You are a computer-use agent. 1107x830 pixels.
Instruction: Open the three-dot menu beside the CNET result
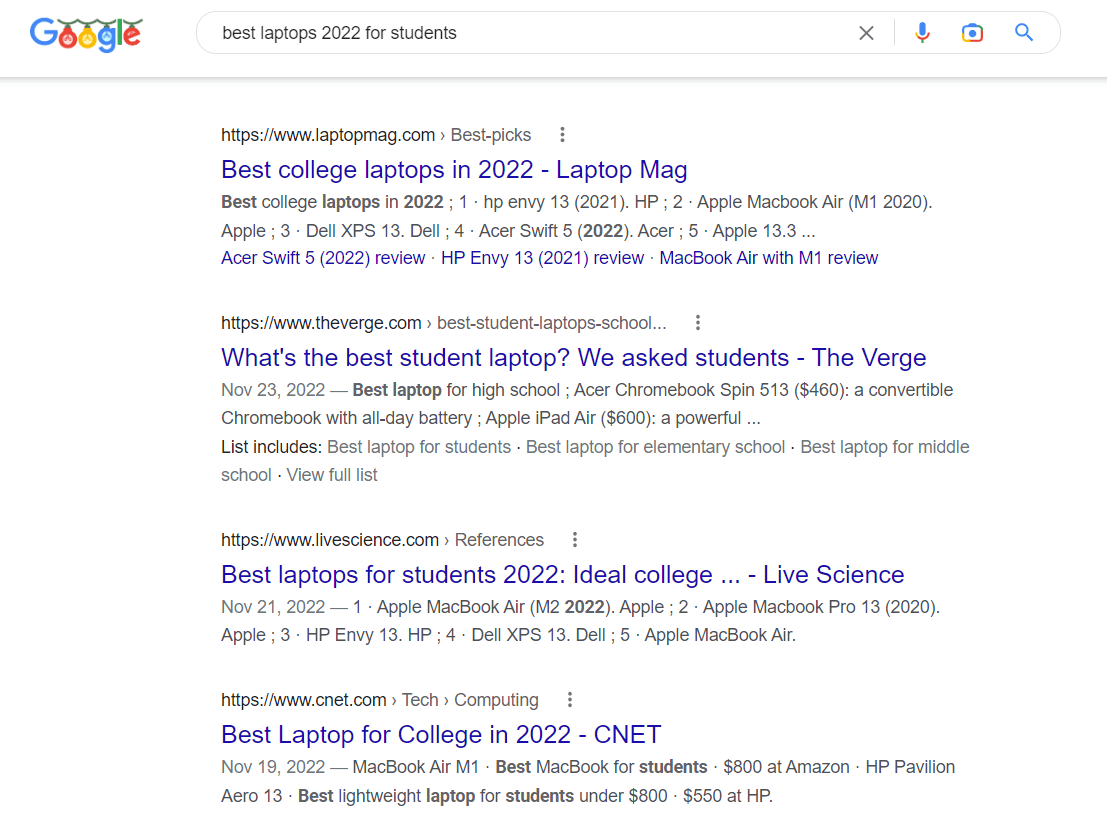pyautogui.click(x=569, y=699)
